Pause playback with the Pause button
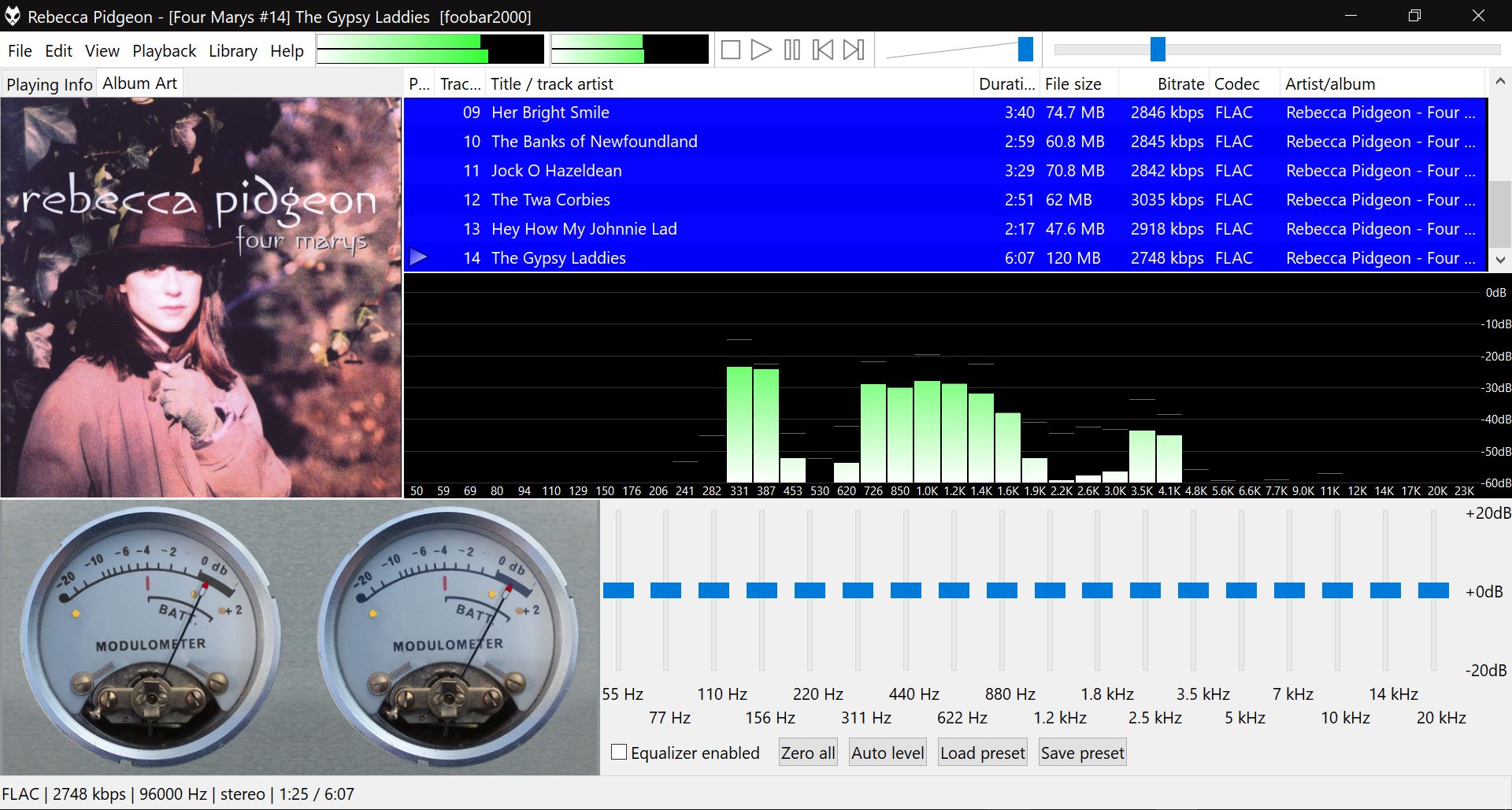Image resolution: width=1512 pixels, height=810 pixels. click(792, 50)
